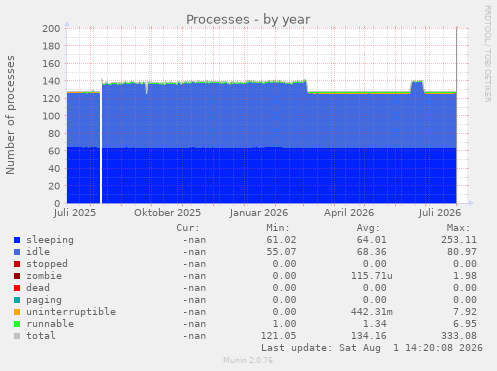
Task: Click the 'Min:' column header
Action: click(x=278, y=228)
